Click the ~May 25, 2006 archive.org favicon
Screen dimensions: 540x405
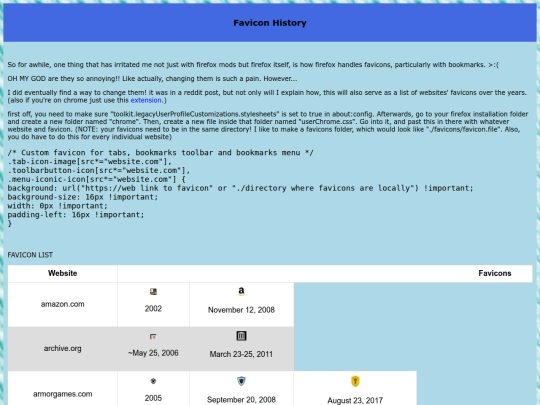153,336
